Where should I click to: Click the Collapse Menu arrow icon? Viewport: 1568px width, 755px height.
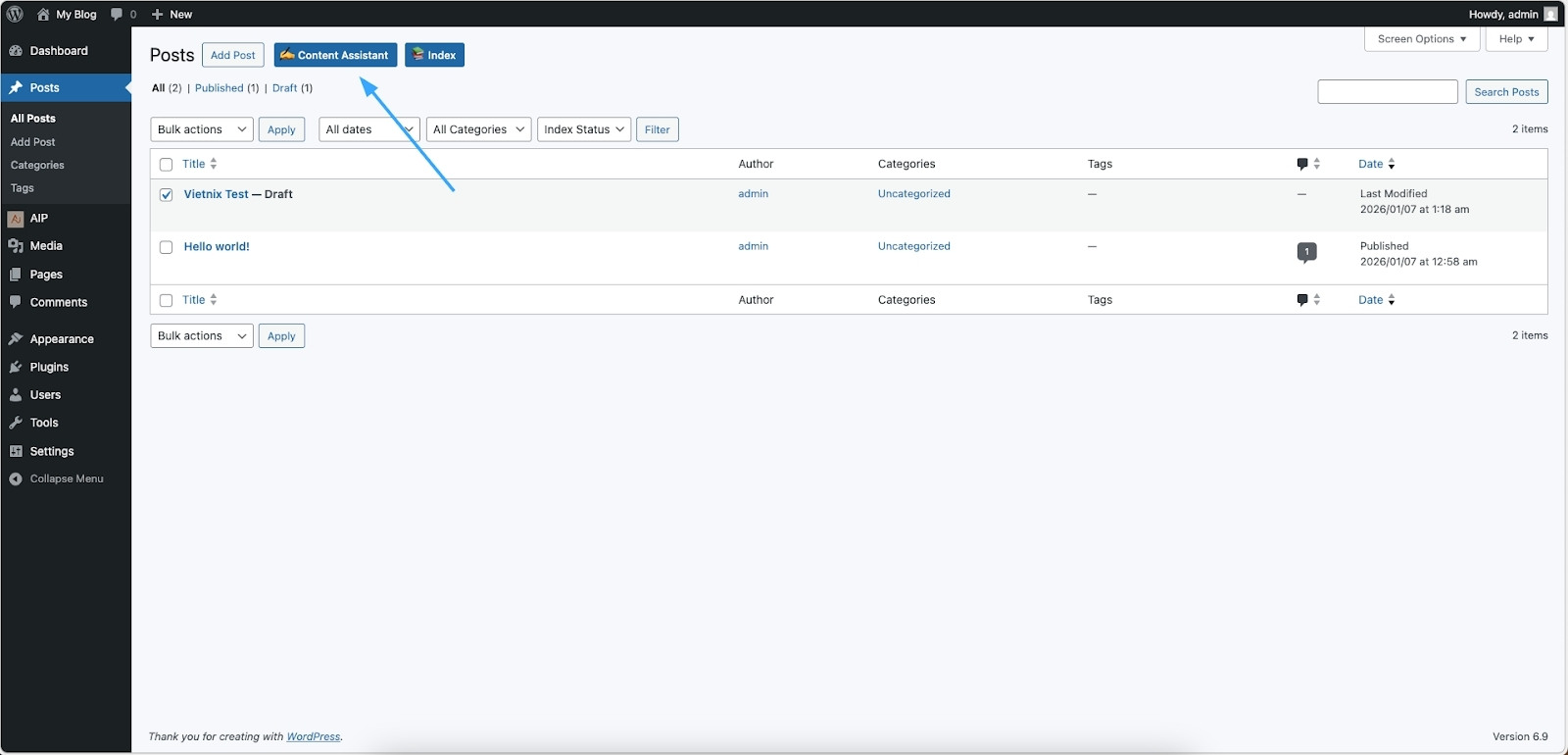coord(16,479)
